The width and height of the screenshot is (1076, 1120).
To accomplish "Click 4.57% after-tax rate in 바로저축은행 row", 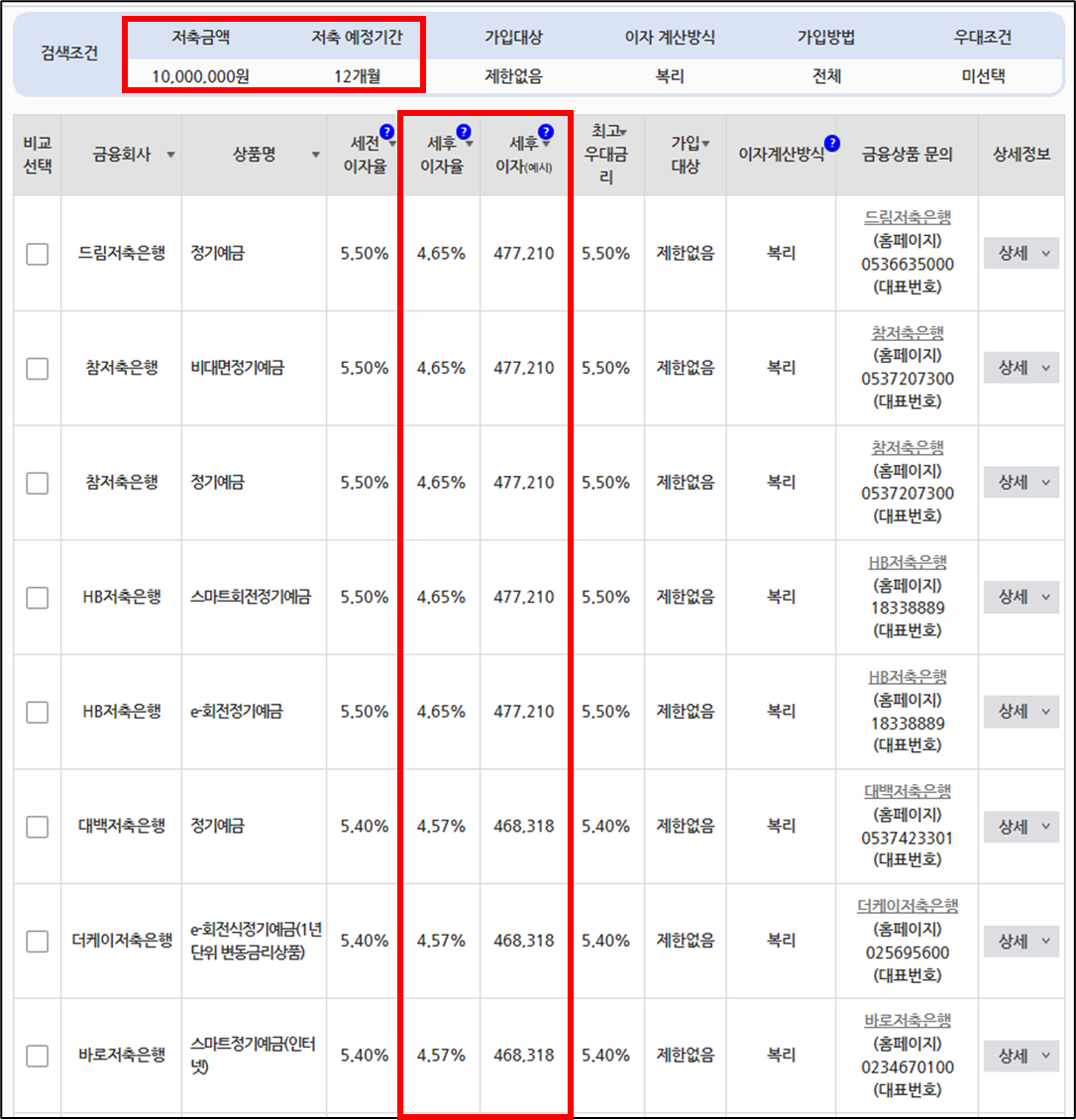I will (441, 1055).
